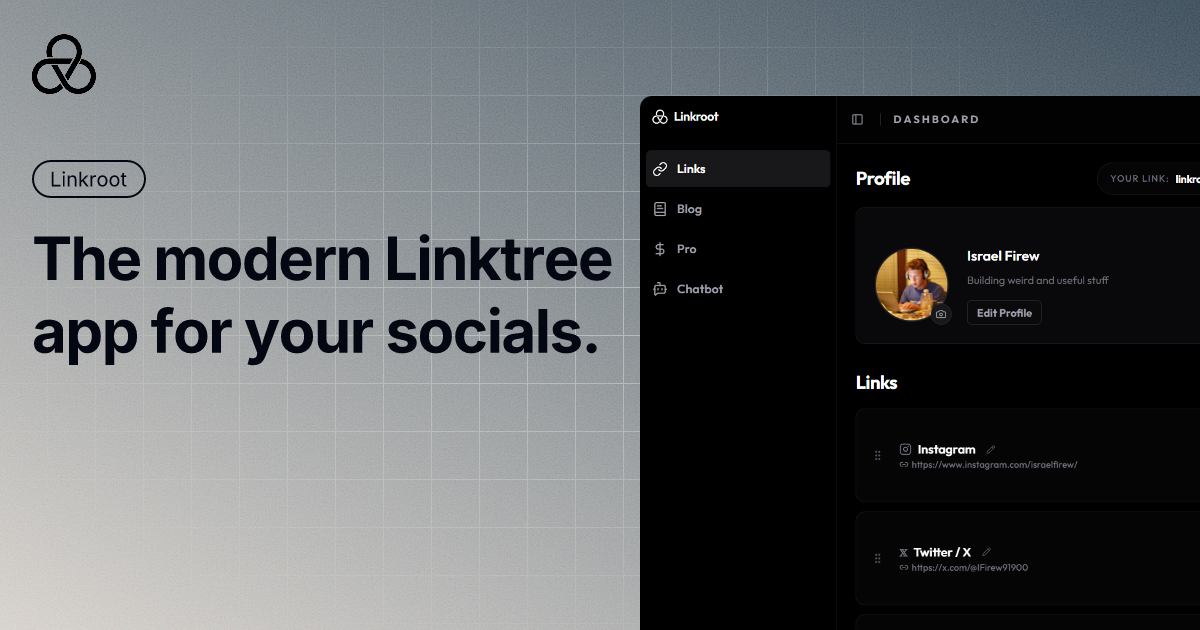Click the camera icon on the profile avatar
The image size is (1200, 630).
pos(941,316)
